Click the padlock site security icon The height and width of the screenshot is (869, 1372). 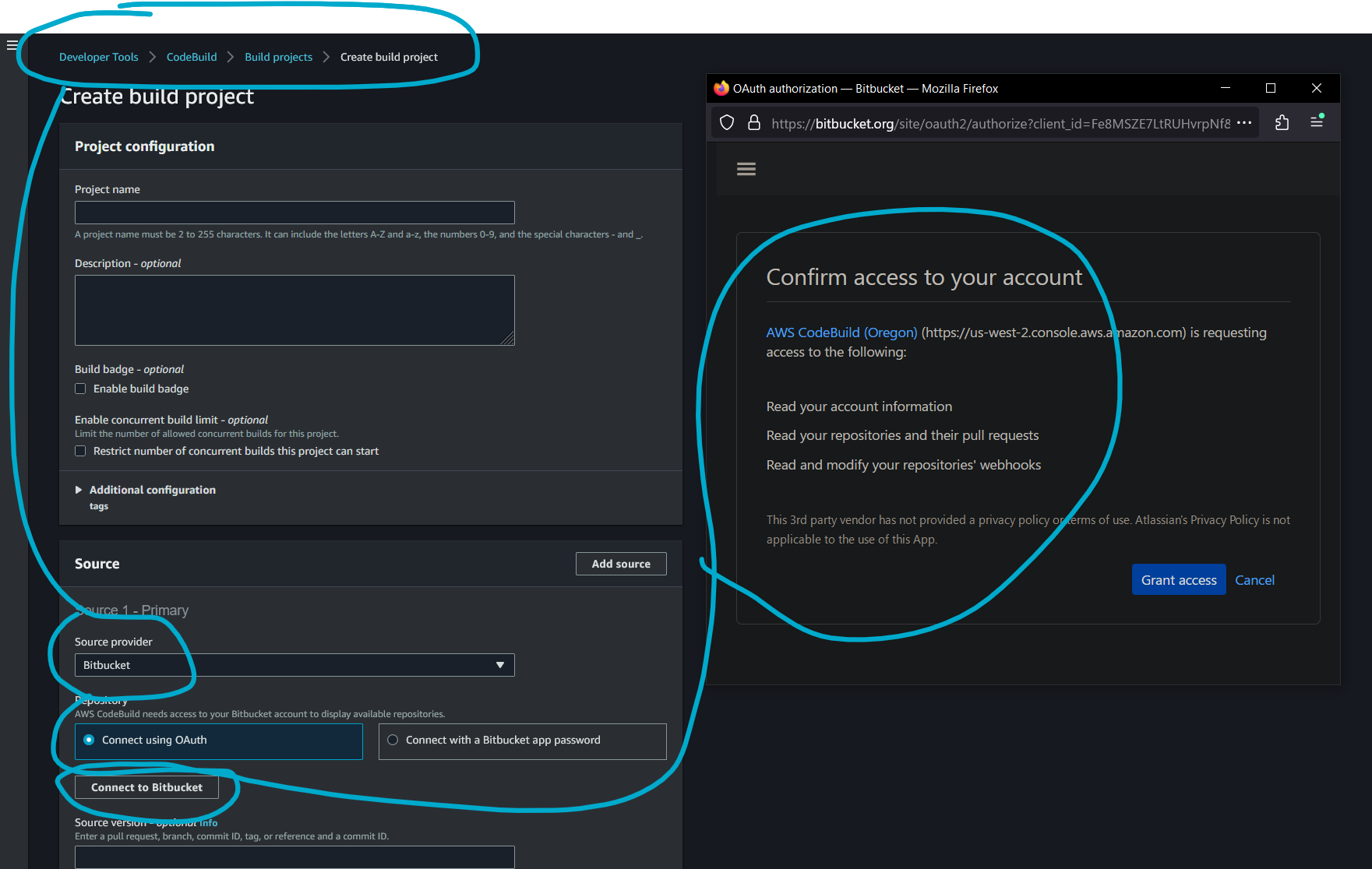[753, 122]
